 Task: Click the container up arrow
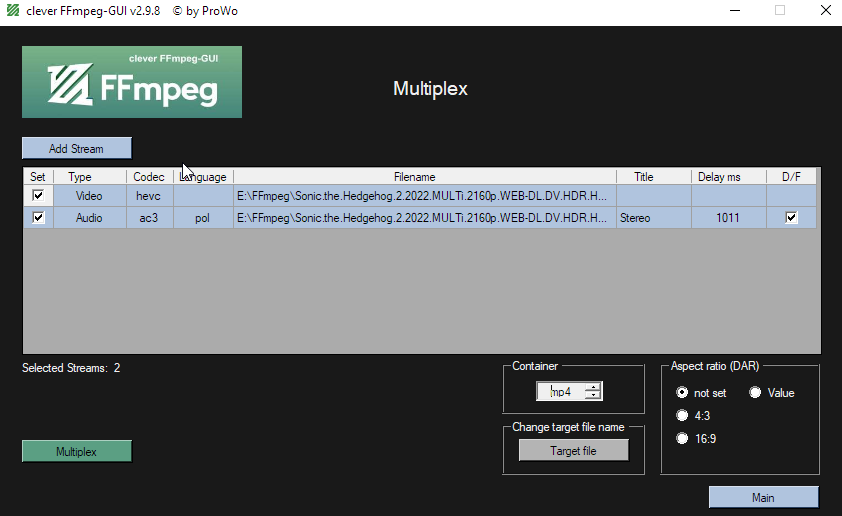(x=593, y=387)
